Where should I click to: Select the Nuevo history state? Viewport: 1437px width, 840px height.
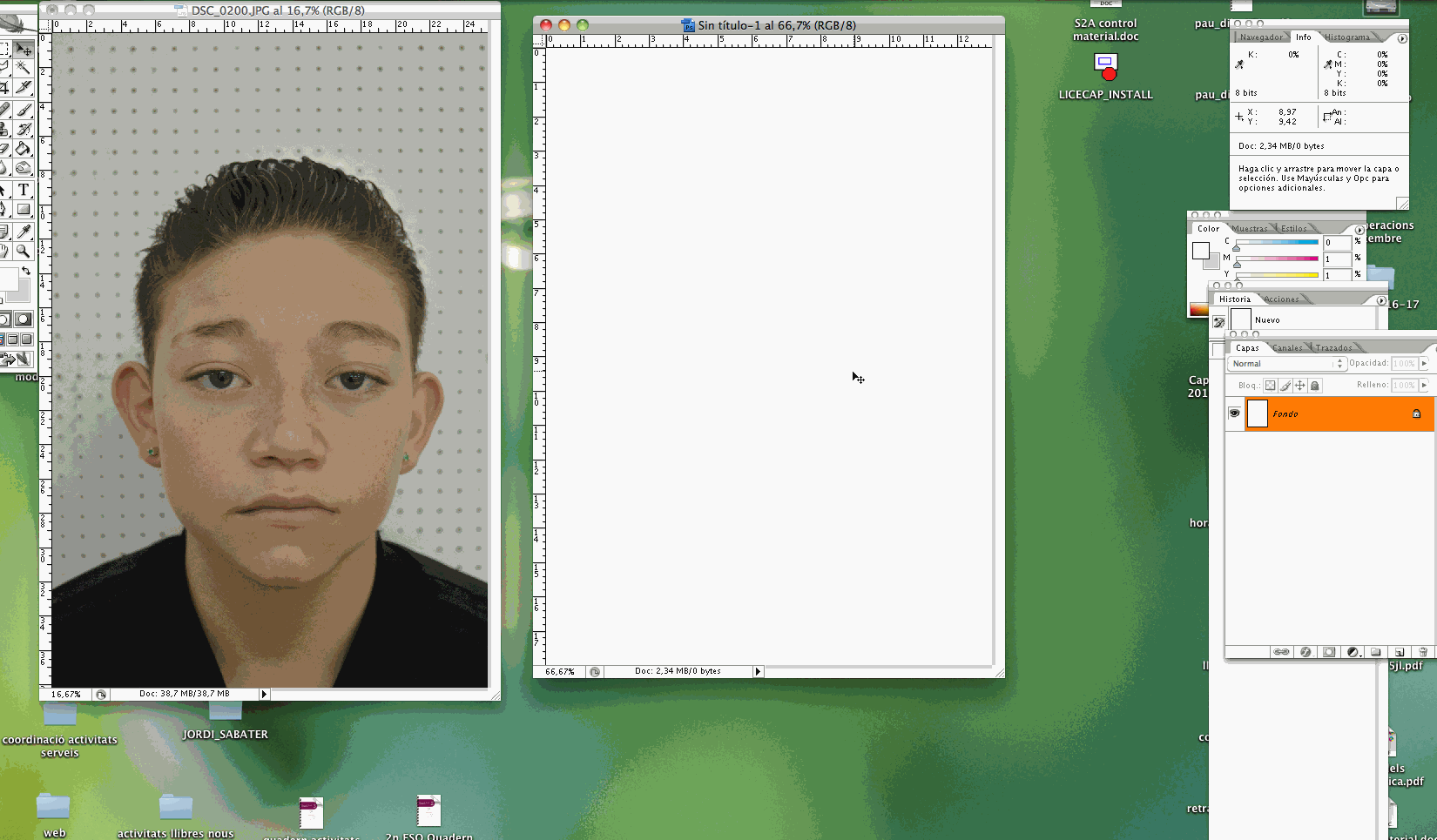[x=1267, y=320]
